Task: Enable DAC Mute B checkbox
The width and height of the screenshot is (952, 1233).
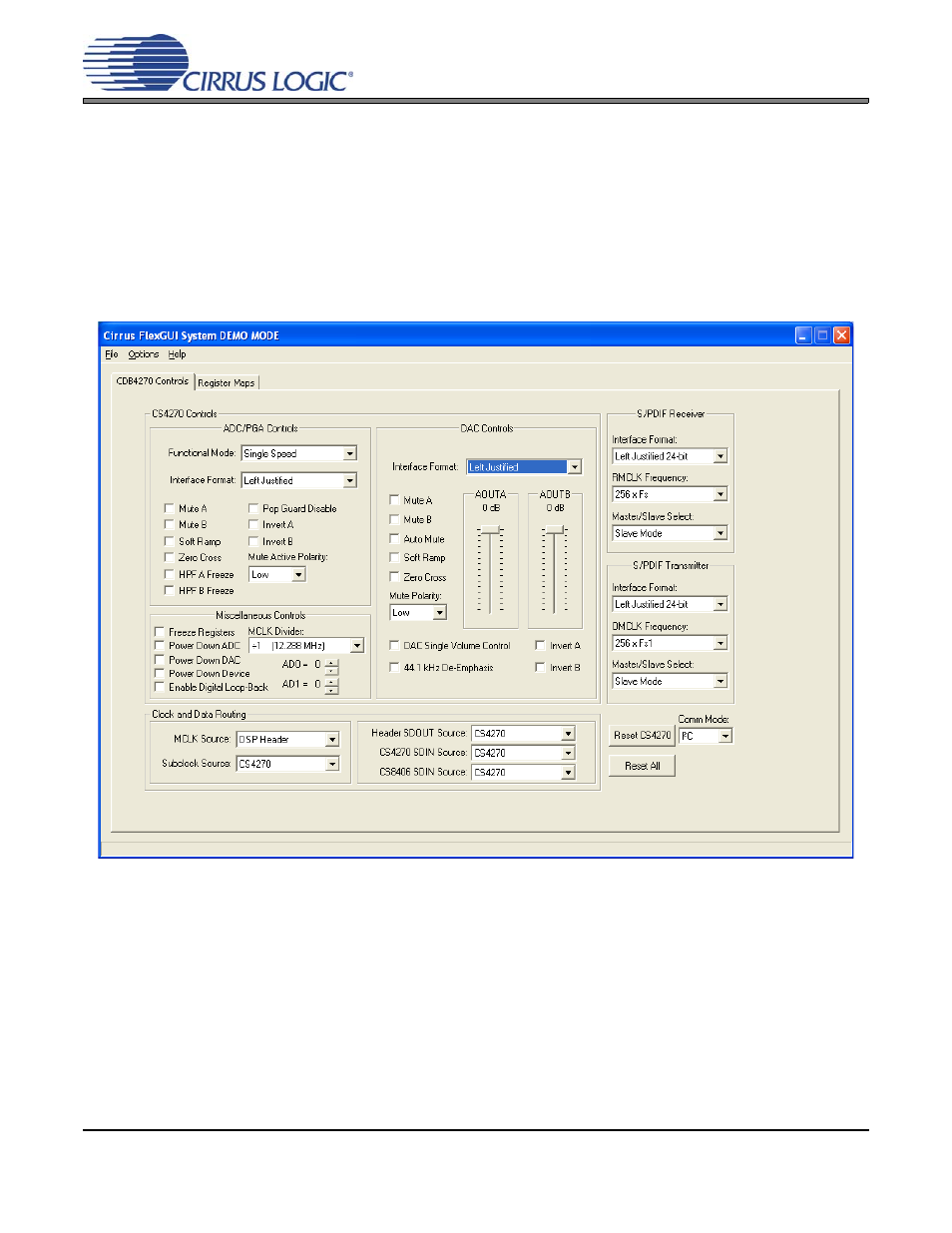Action: [394, 519]
